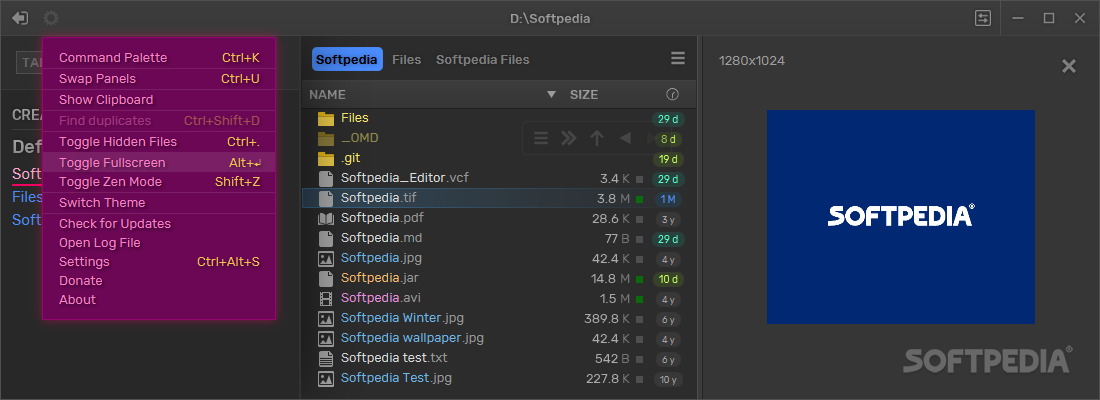The width and height of the screenshot is (1100, 400).
Task: Click the Softpedia_Editor.vcf file icon
Action: (x=326, y=178)
